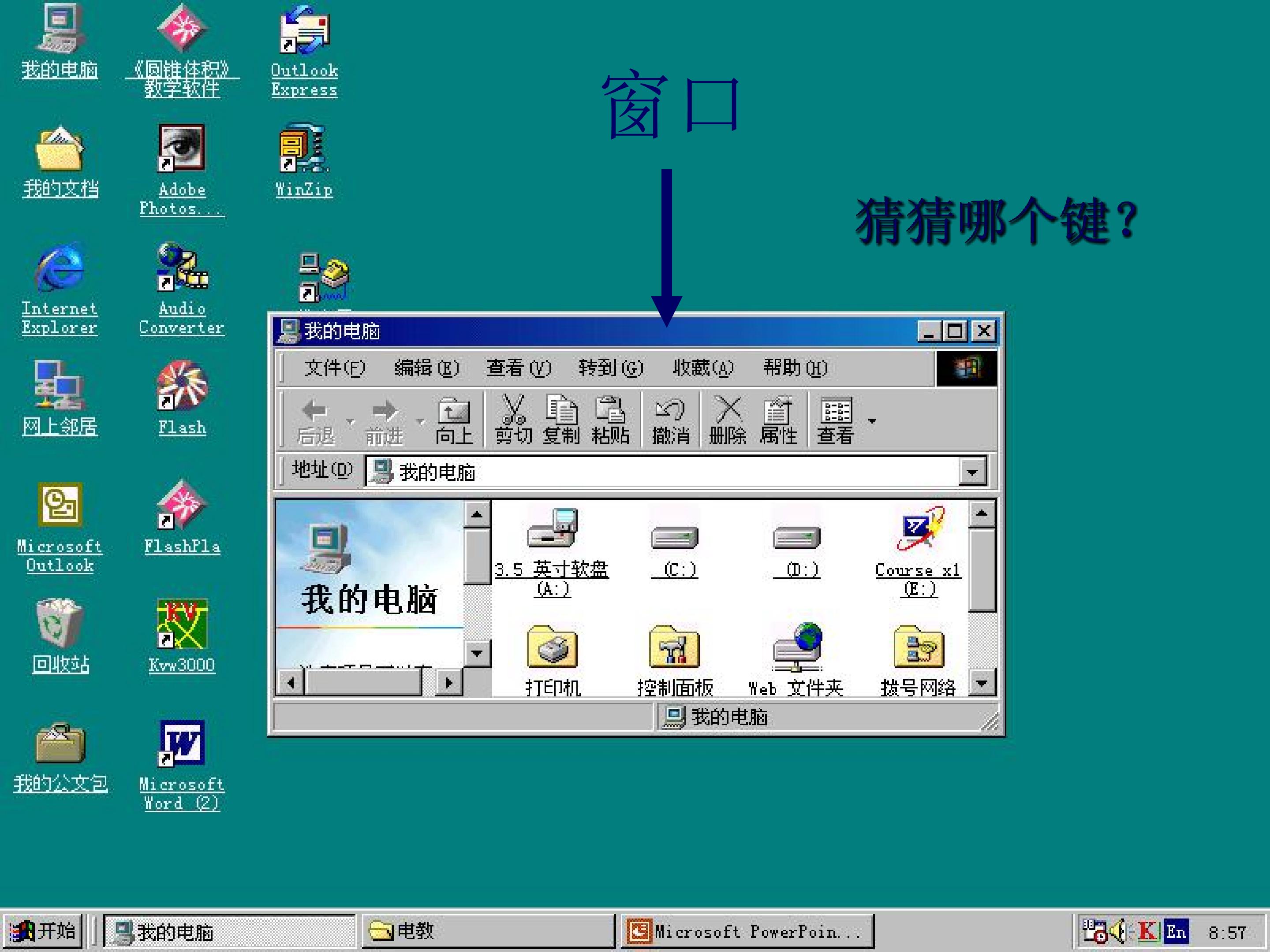Open Microsoft Outlook desktop icon
1270x952 pixels.
[60, 528]
